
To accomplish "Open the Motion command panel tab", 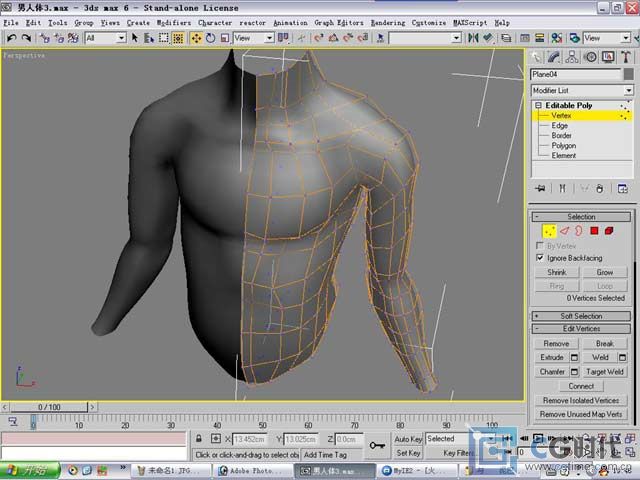I will pyautogui.click(x=590, y=57).
